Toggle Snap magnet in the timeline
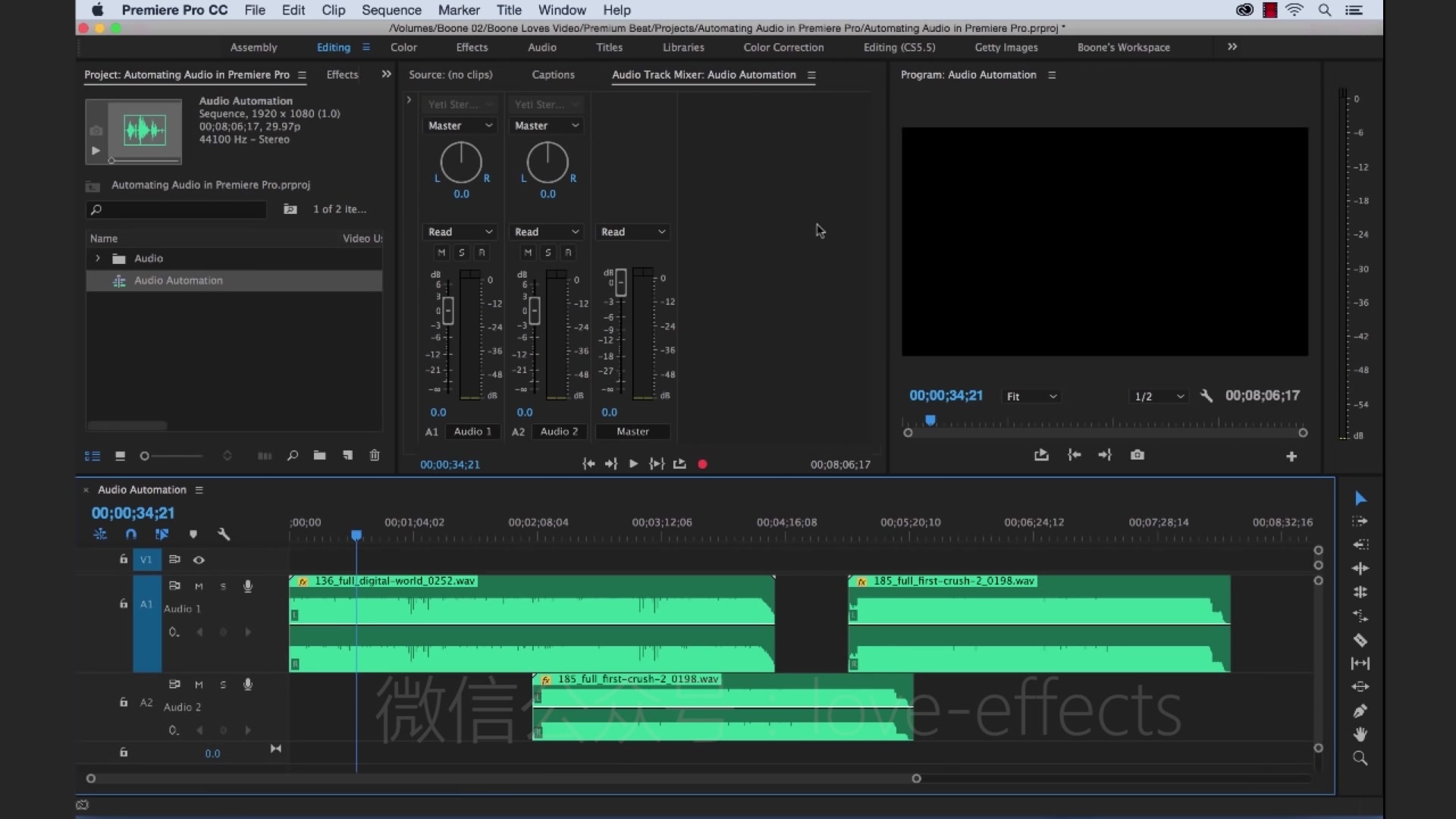Image resolution: width=1456 pixels, height=819 pixels. click(131, 535)
